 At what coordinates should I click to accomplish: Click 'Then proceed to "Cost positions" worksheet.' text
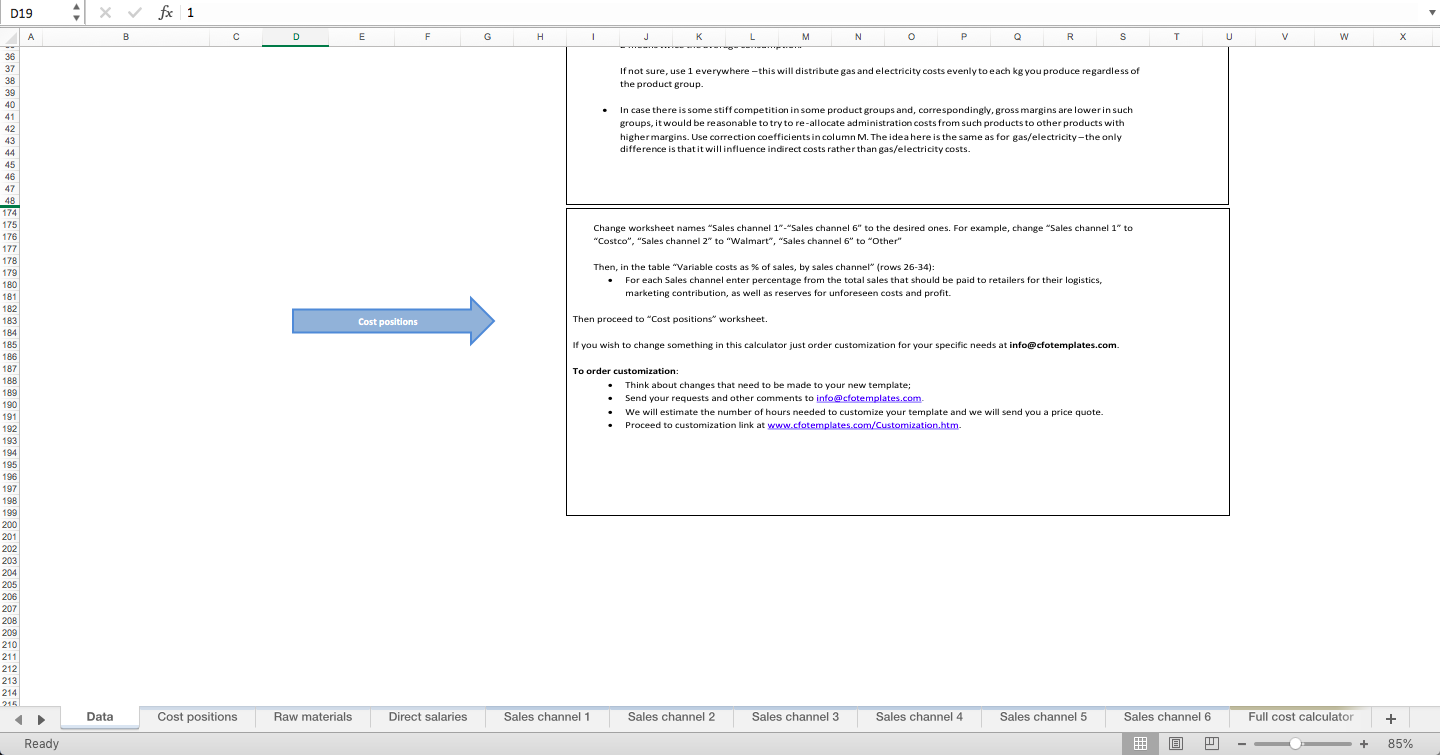pos(670,319)
